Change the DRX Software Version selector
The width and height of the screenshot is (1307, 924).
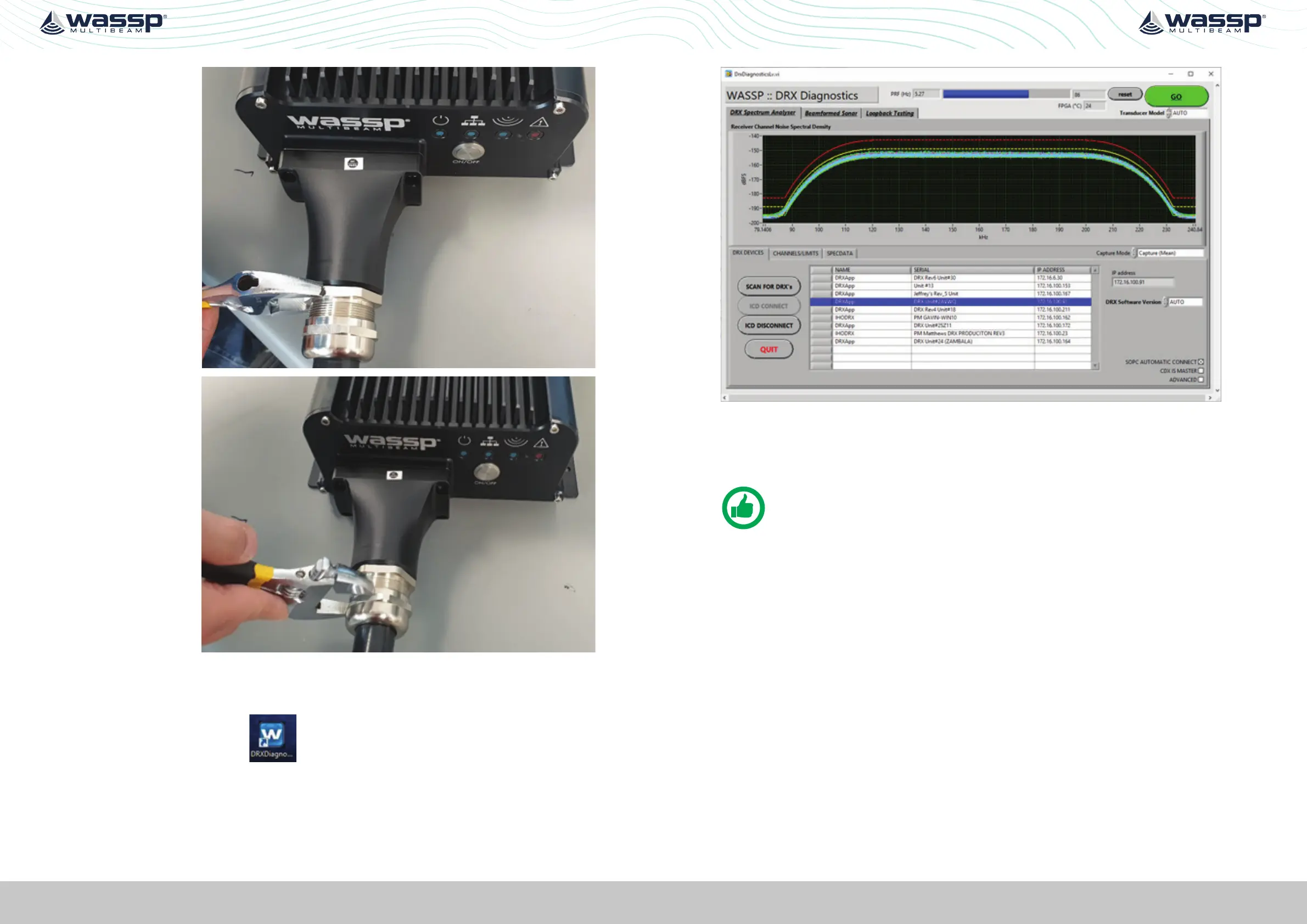pos(1185,302)
